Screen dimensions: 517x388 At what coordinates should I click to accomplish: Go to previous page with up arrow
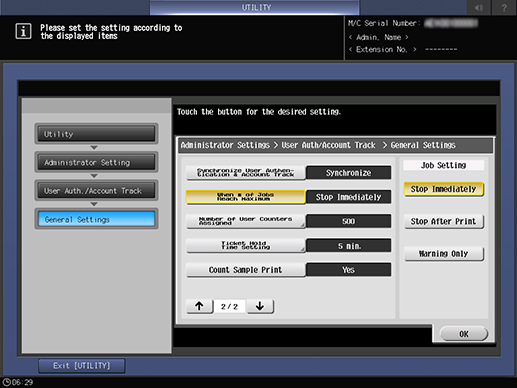click(x=199, y=306)
